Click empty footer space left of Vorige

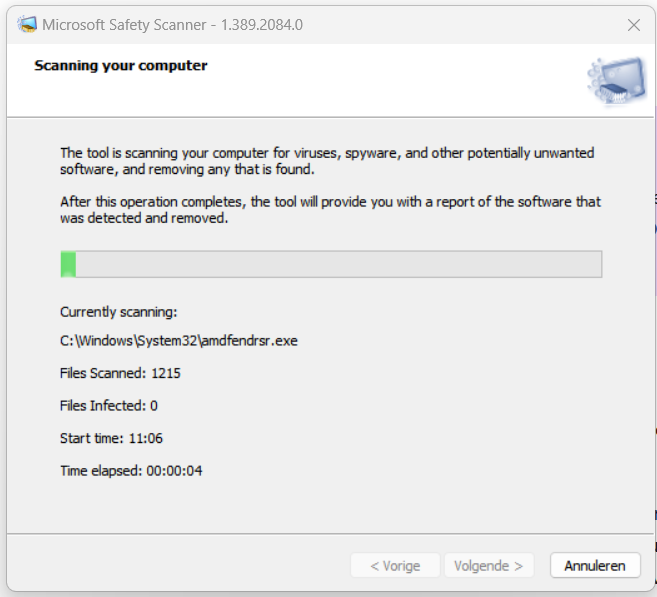[180, 566]
